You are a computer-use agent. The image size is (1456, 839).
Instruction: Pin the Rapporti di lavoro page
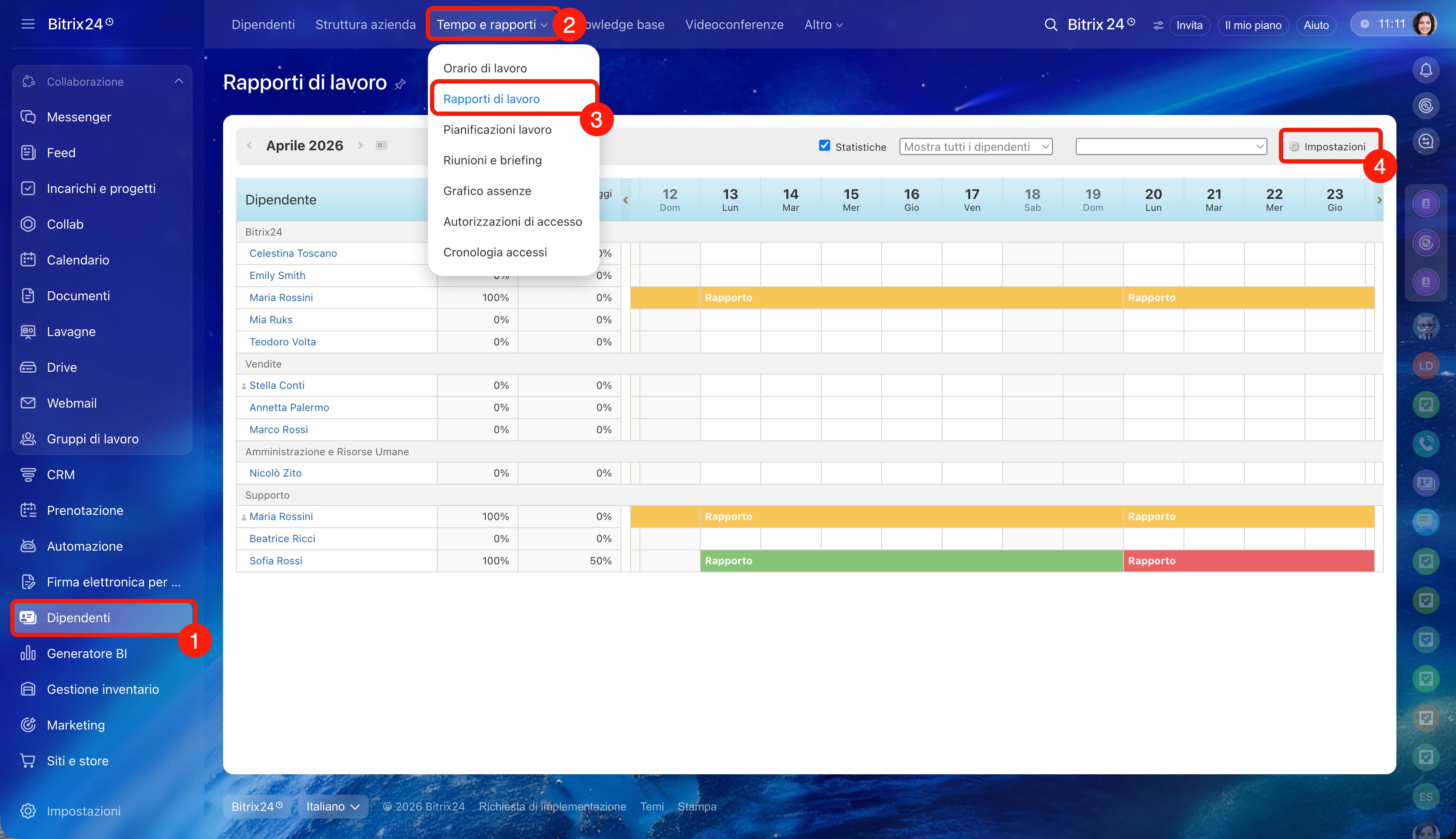(400, 85)
